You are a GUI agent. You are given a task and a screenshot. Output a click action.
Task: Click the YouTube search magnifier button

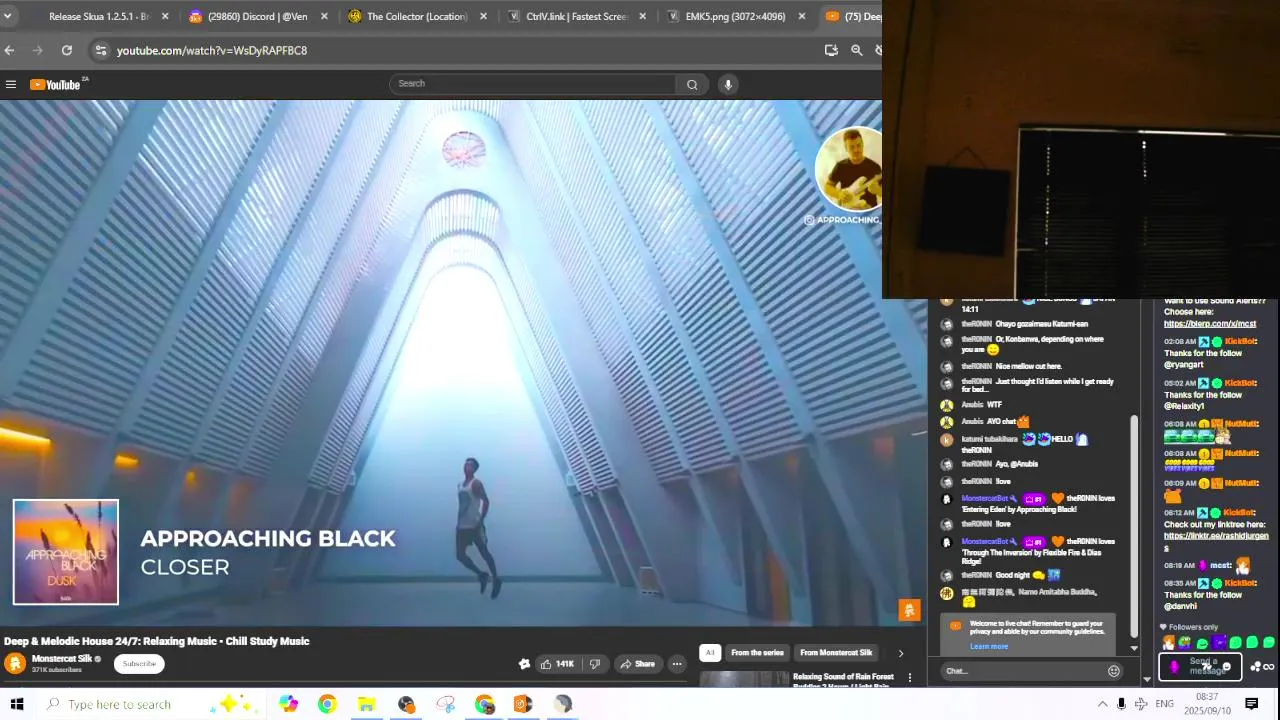point(692,84)
